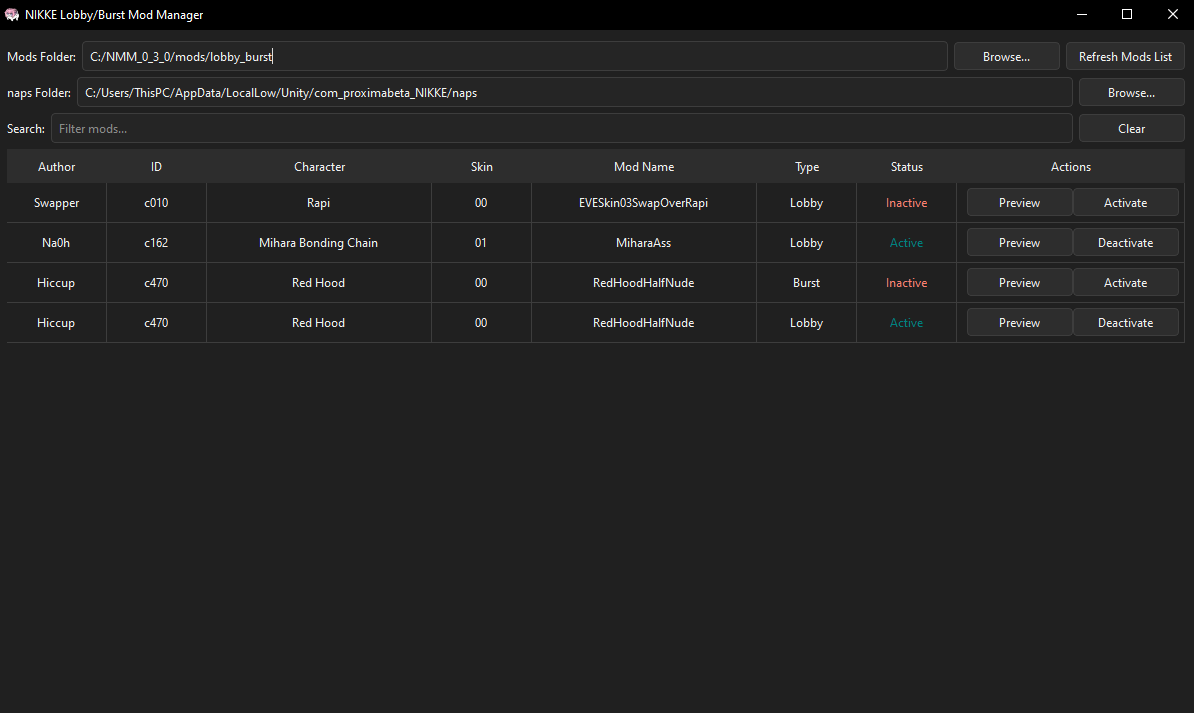Browse for the Mods Folder
The image size is (1194, 713).
1006,56
